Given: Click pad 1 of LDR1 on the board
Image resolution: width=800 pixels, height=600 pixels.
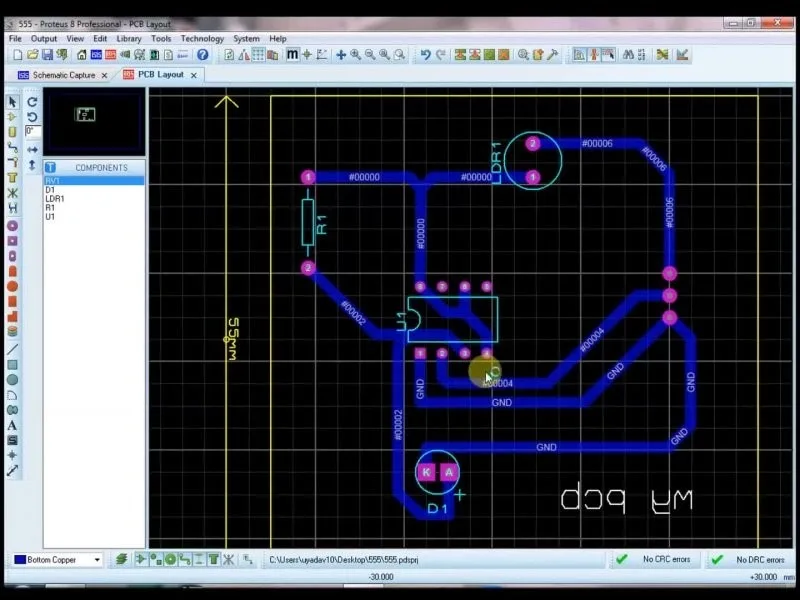Looking at the screenshot, I should coord(533,177).
